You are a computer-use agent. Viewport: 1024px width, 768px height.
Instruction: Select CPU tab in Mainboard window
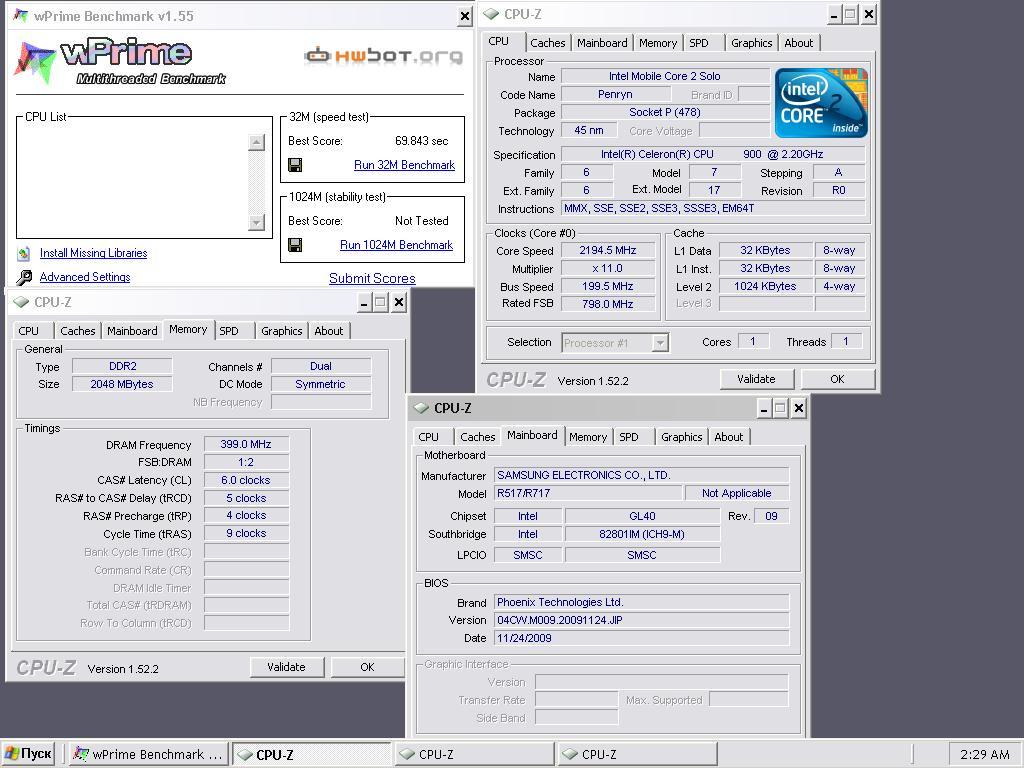point(428,437)
